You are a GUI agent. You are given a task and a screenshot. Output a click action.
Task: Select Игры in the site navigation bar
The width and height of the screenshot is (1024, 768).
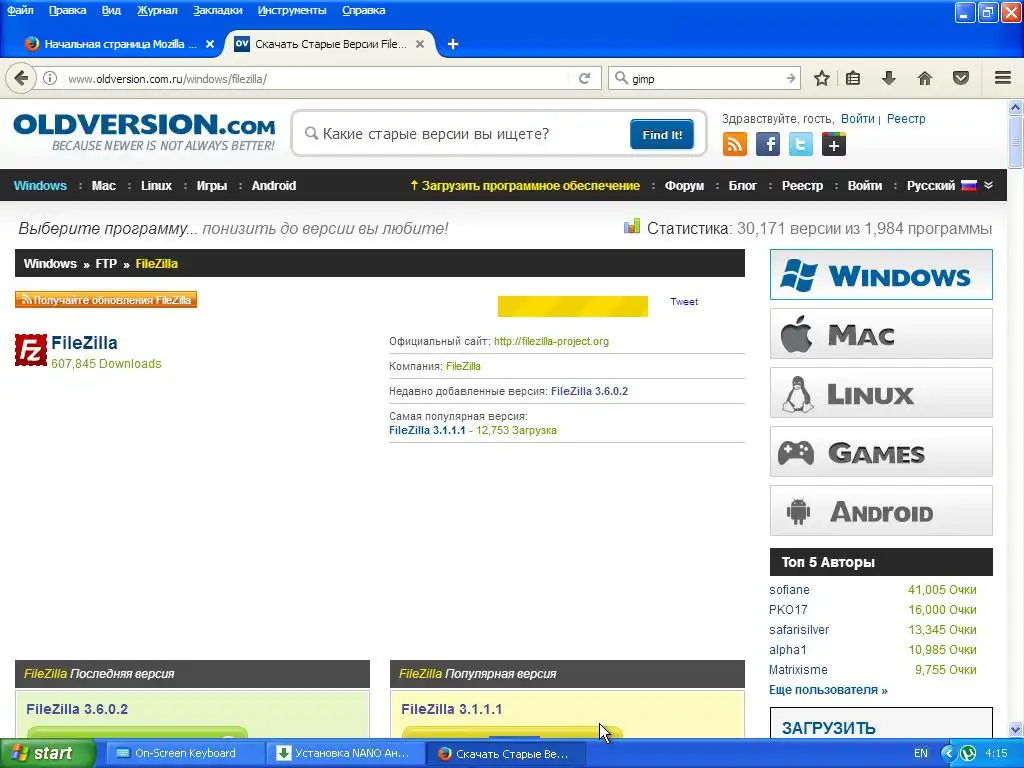212,185
